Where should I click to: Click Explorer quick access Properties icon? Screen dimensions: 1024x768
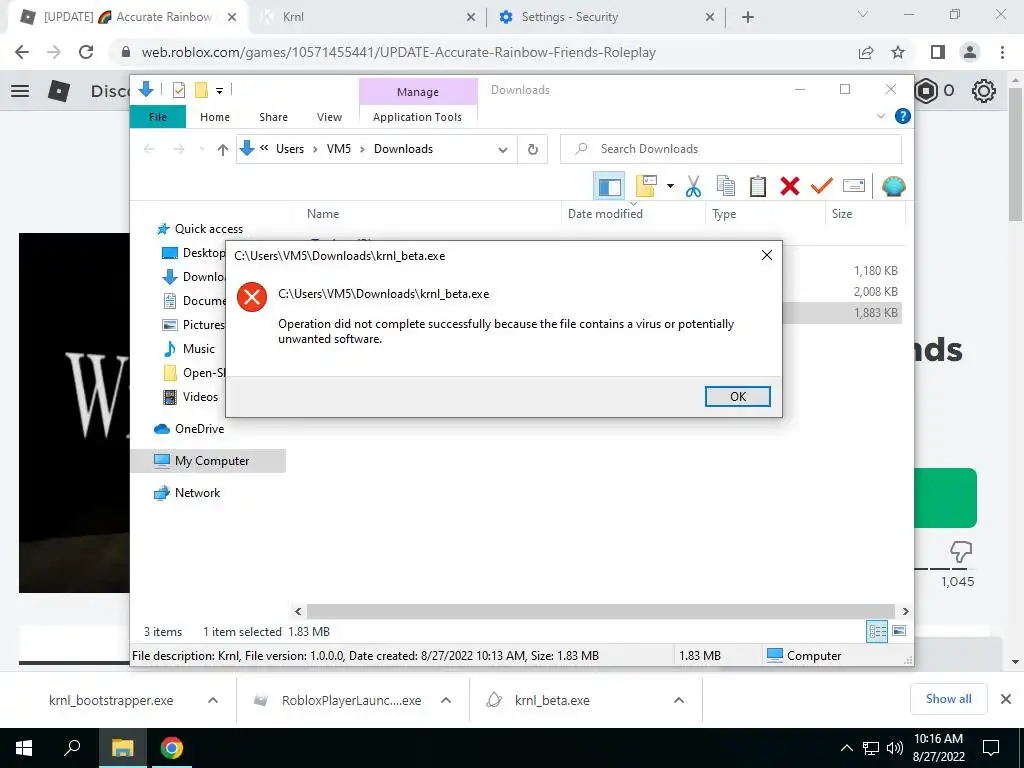tap(178, 90)
